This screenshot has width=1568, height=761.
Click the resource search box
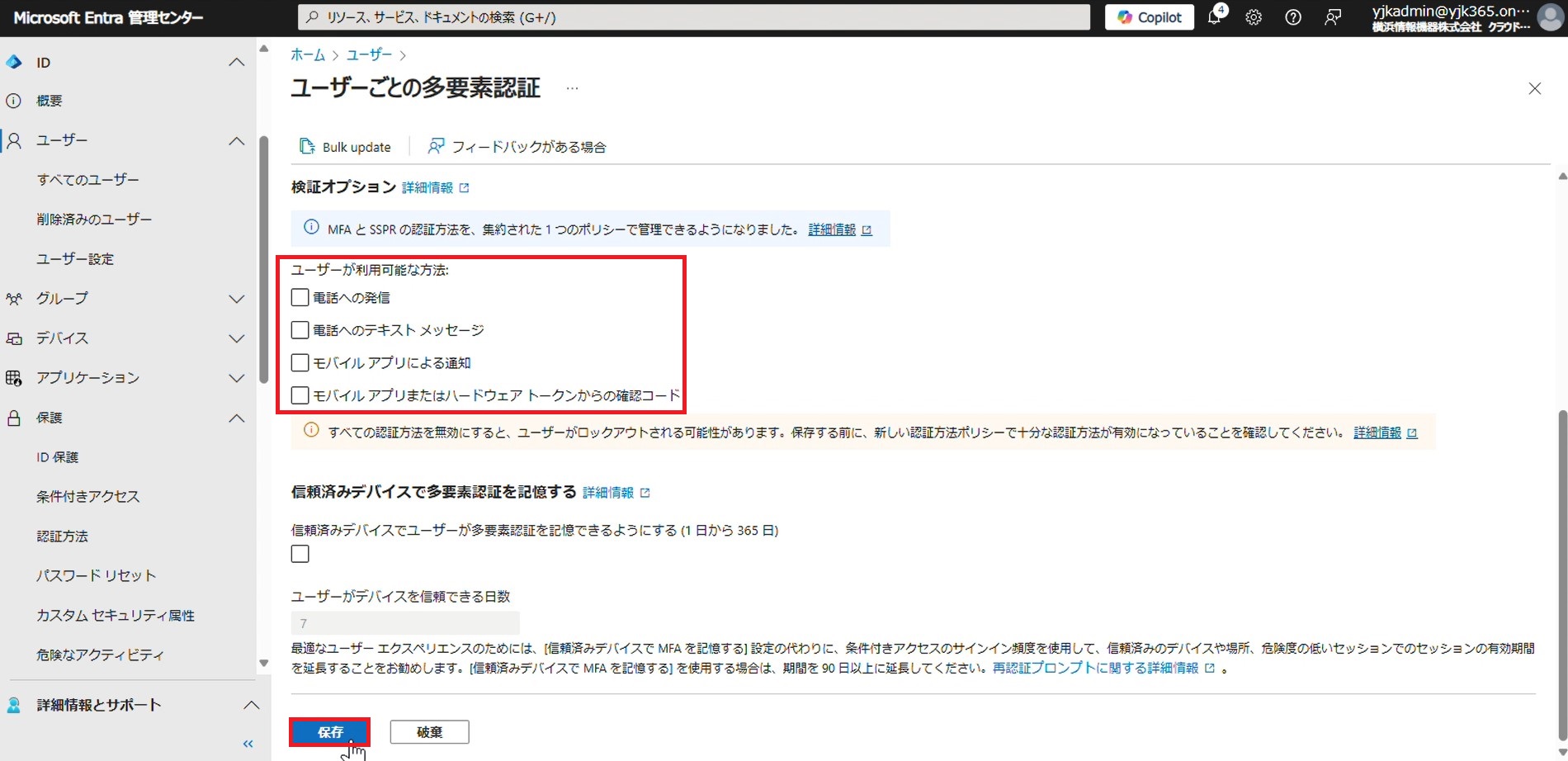coord(693,17)
